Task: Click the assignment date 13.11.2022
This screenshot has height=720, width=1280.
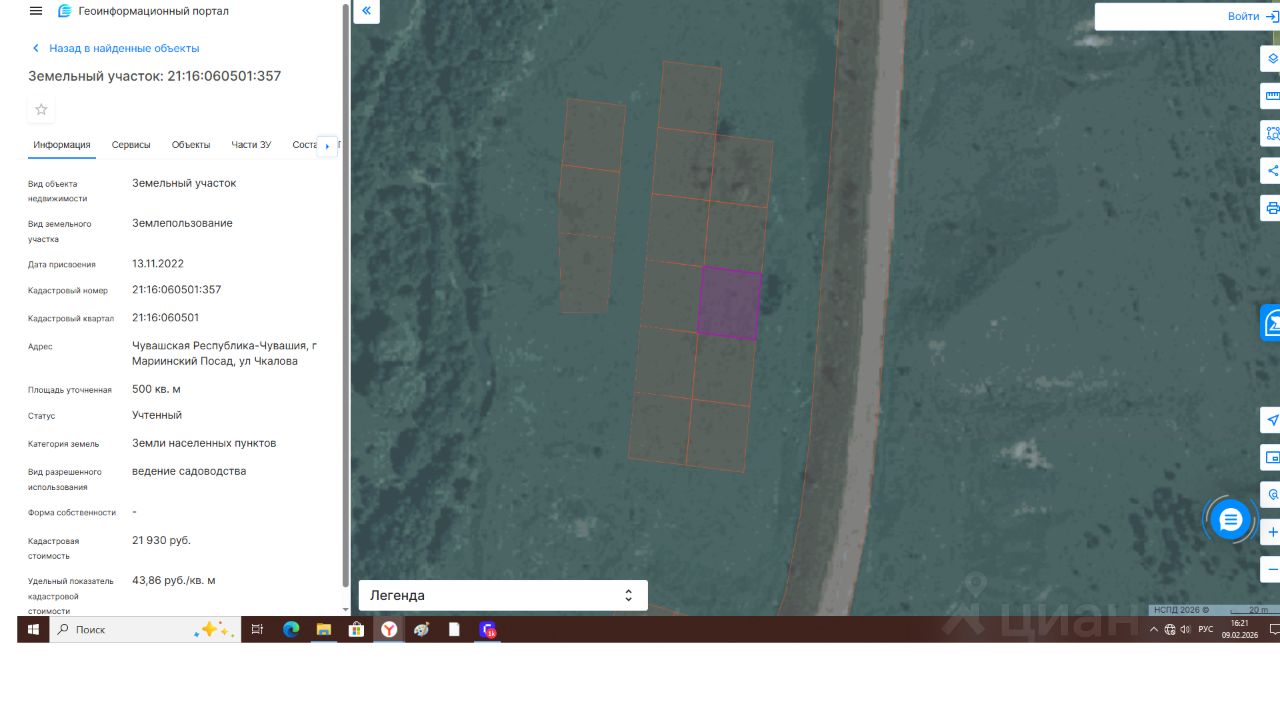Action: click(x=158, y=264)
